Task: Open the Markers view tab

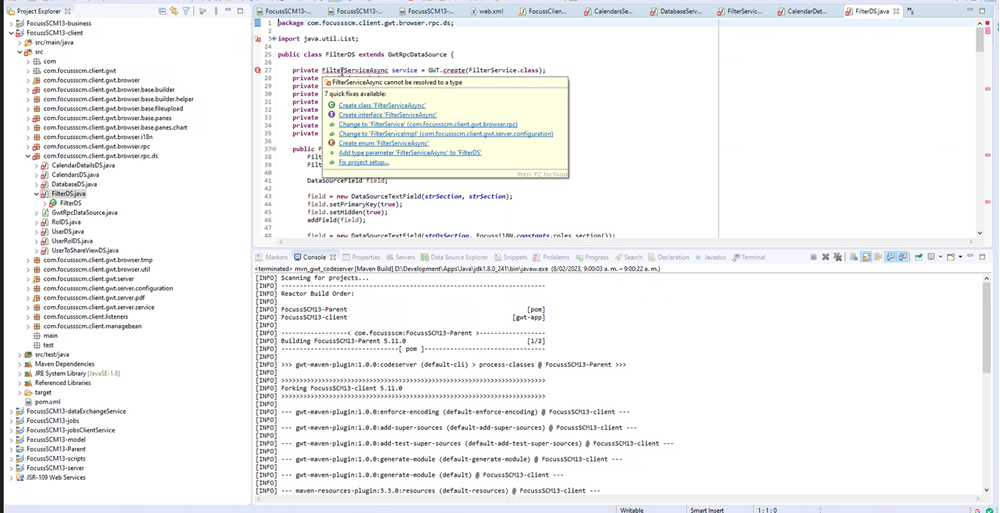Action: tap(272, 257)
